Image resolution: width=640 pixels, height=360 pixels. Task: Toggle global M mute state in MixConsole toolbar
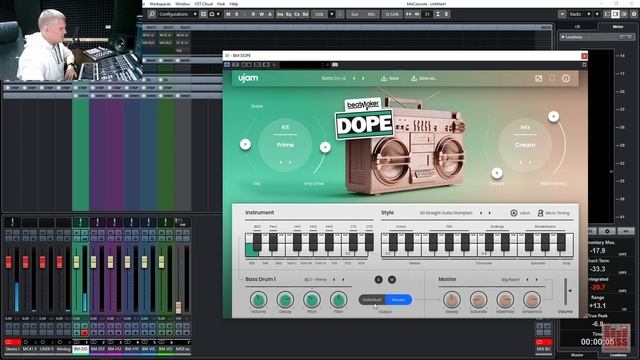tap(228, 14)
